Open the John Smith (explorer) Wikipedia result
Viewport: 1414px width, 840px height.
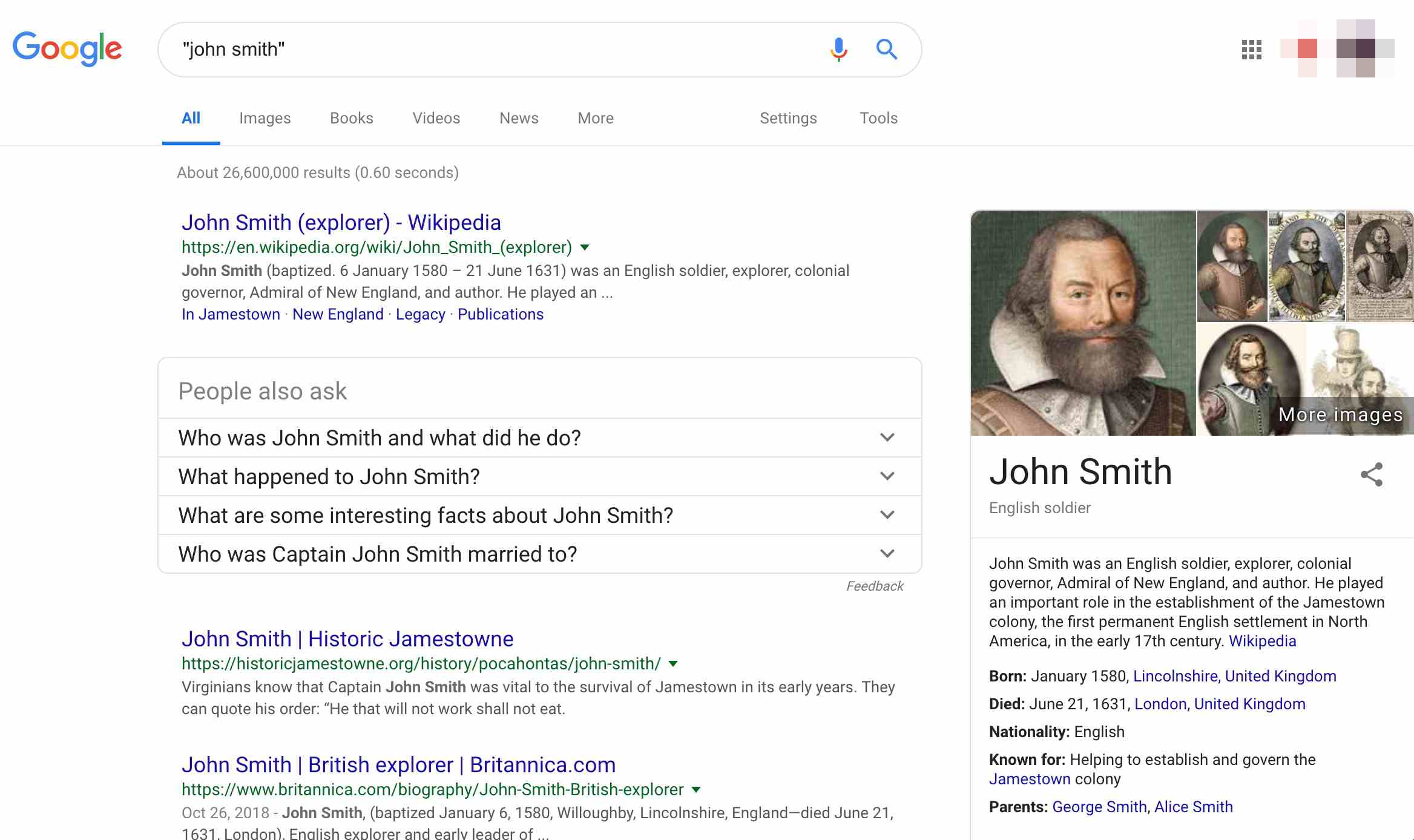[341, 223]
